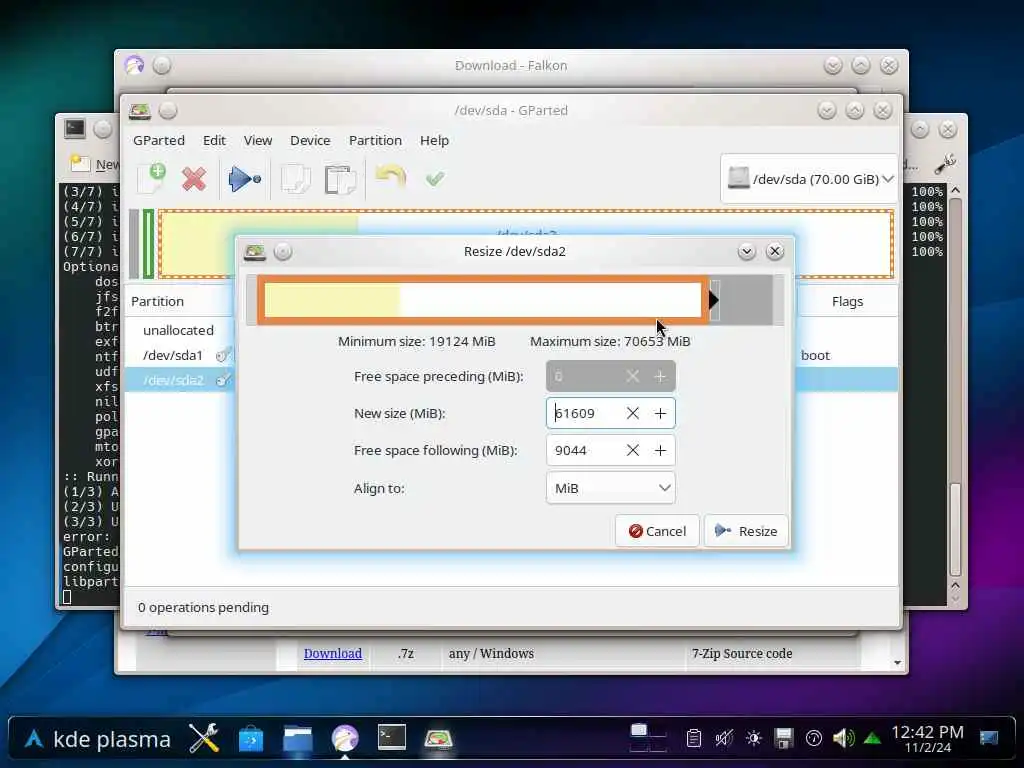Open the GParted menu
Viewport: 1024px width, 768px height.
click(x=159, y=140)
